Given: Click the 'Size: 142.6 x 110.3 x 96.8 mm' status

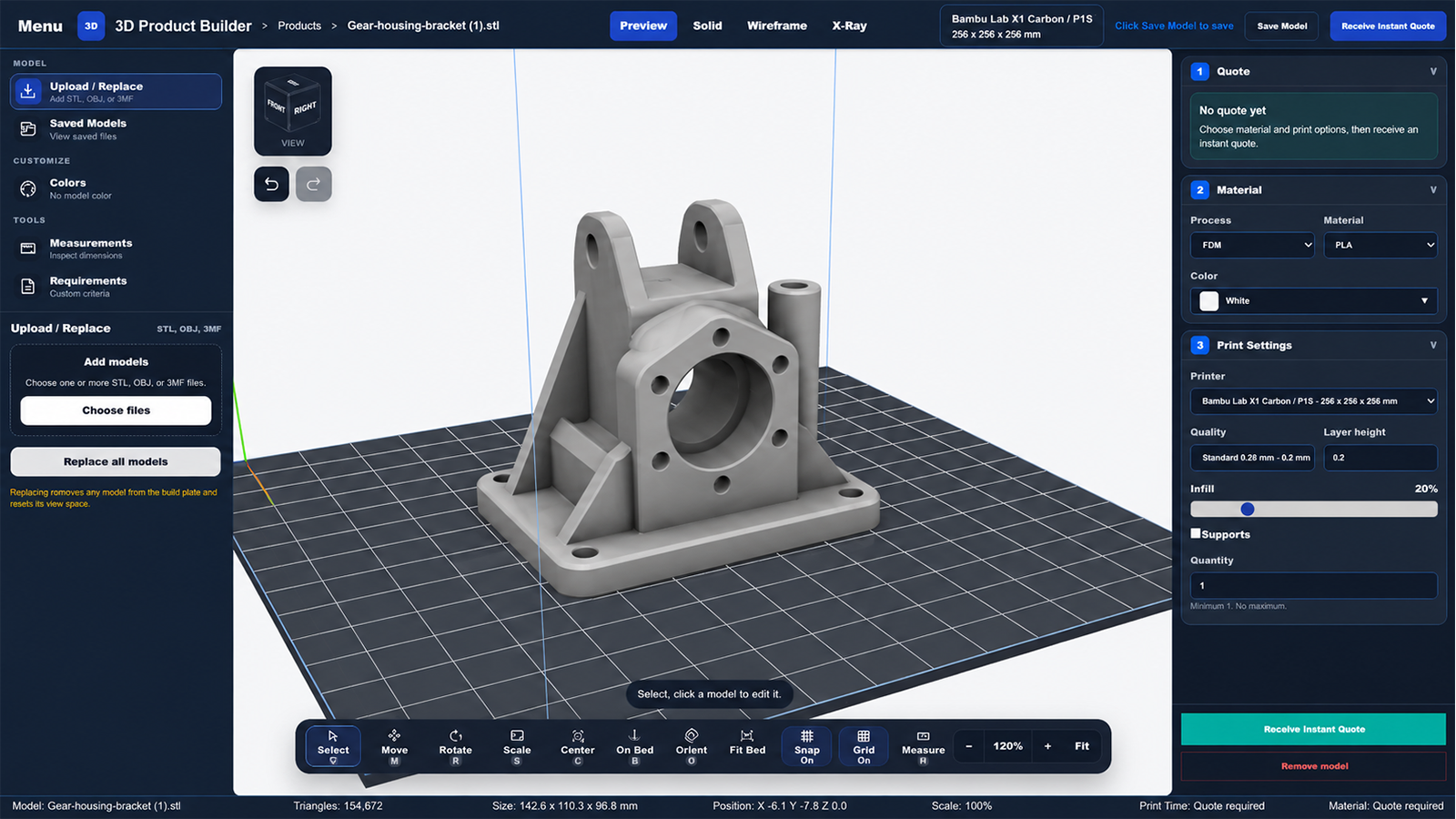Looking at the screenshot, I should click(565, 806).
